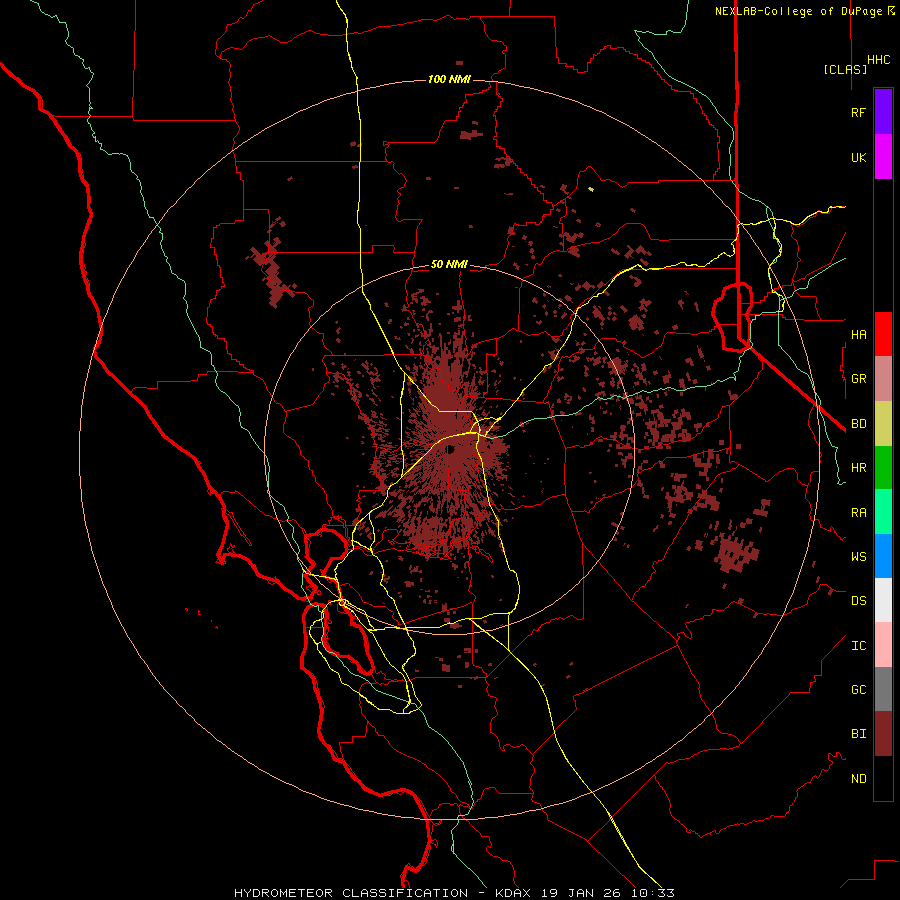Click the 50 NMI range ring label

449,264
